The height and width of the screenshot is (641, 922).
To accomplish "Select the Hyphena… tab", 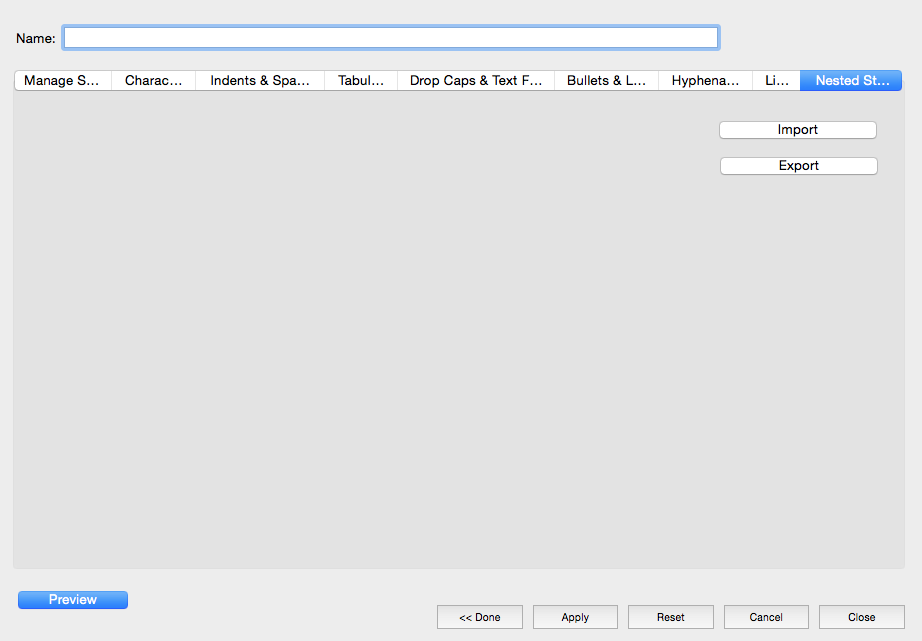I will (705, 81).
